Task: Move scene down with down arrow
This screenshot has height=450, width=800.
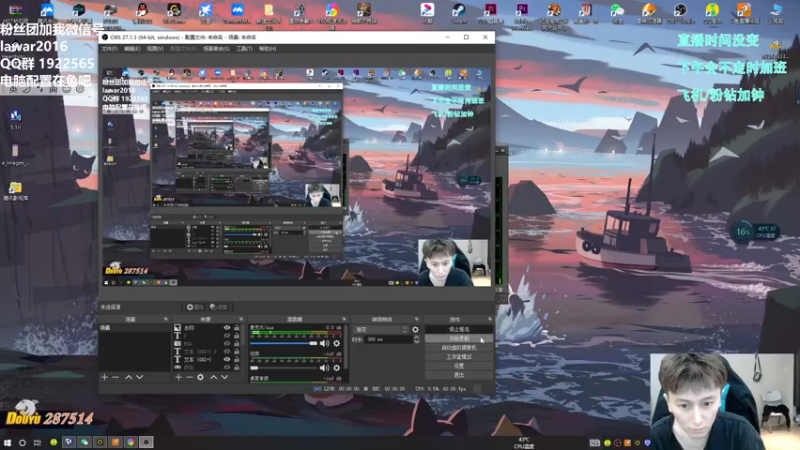Action: [139, 377]
